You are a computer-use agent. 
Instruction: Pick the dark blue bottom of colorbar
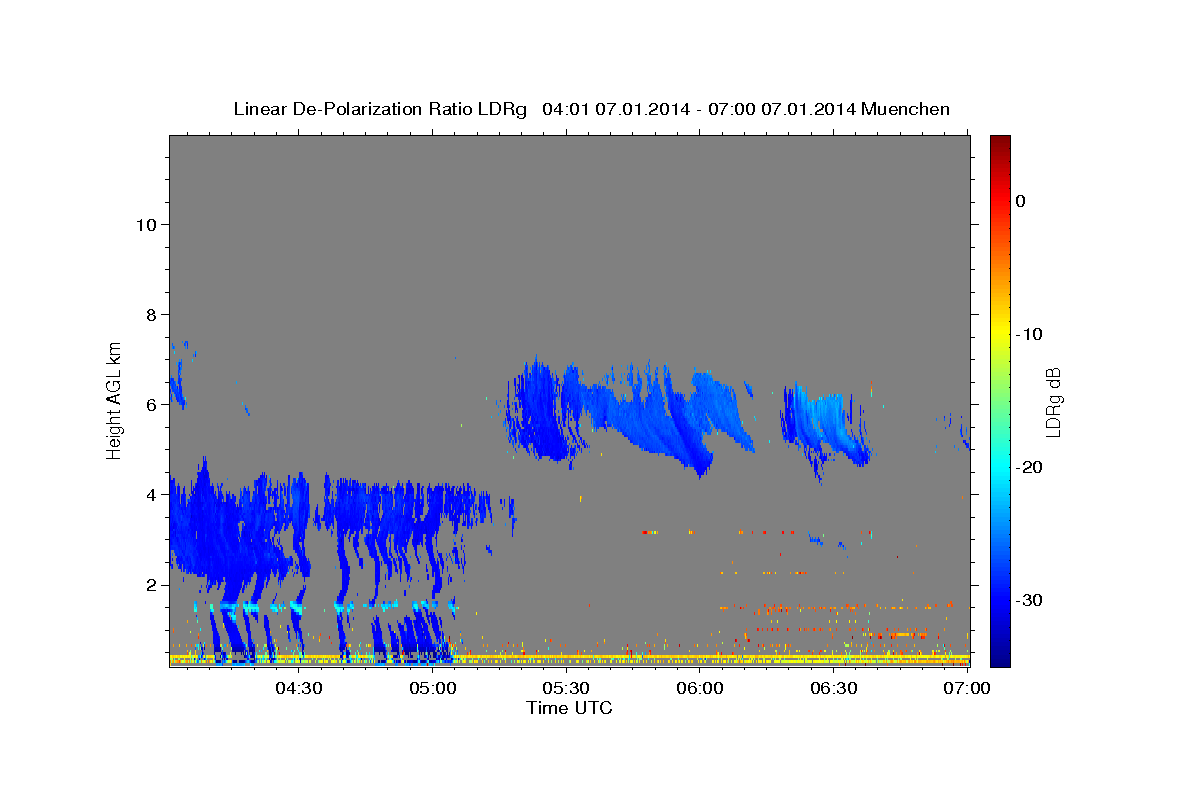coord(999,658)
